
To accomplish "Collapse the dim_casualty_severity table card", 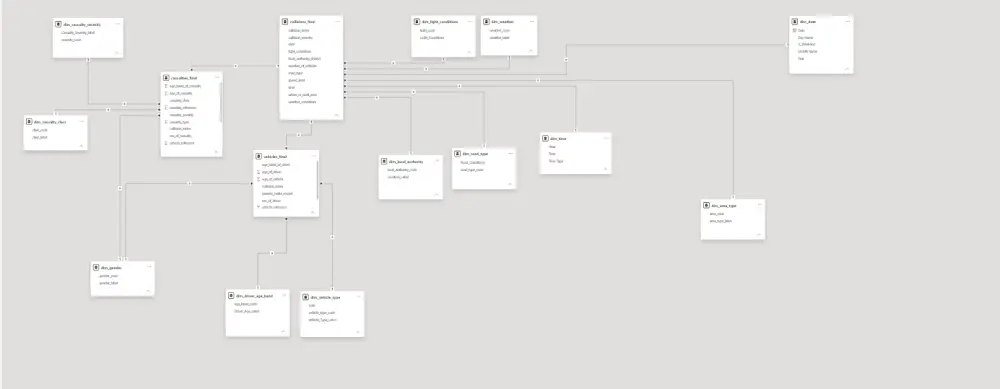I will click(117, 53).
